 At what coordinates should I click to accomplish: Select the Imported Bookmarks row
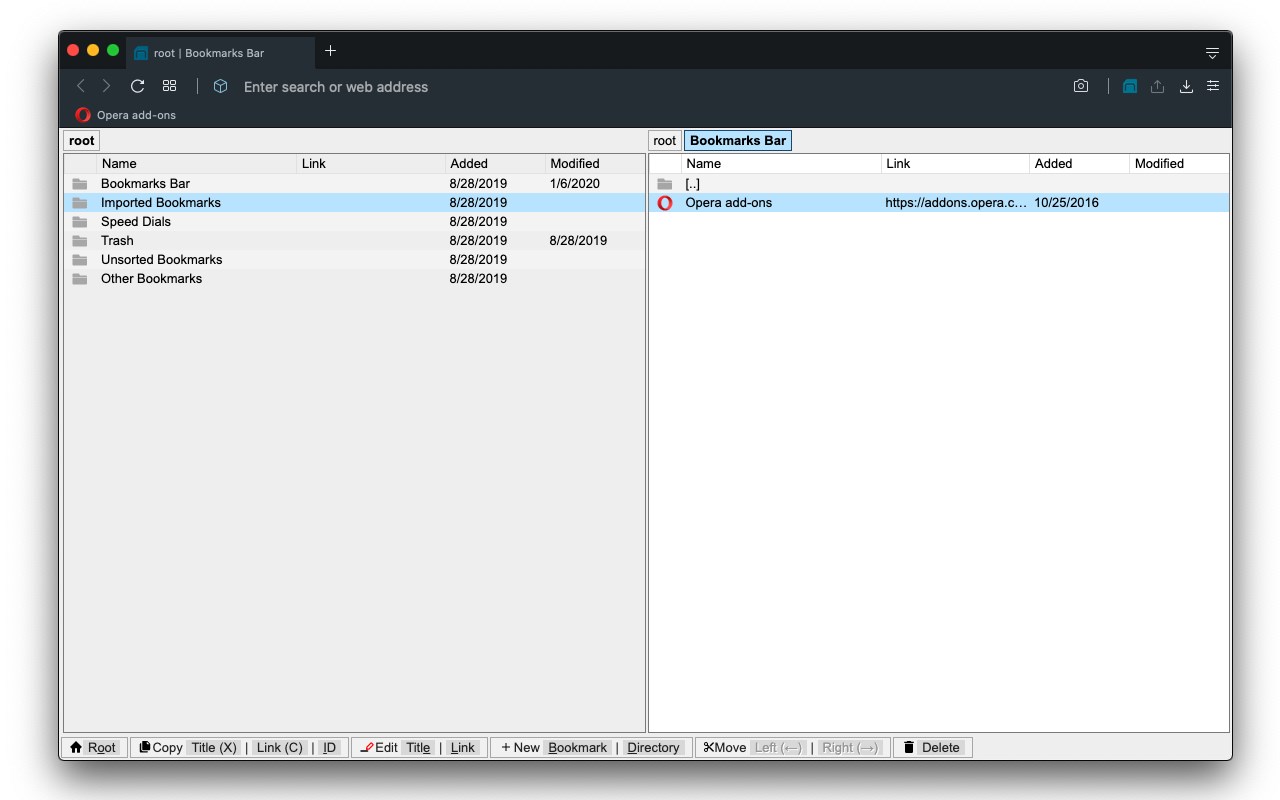(x=354, y=203)
